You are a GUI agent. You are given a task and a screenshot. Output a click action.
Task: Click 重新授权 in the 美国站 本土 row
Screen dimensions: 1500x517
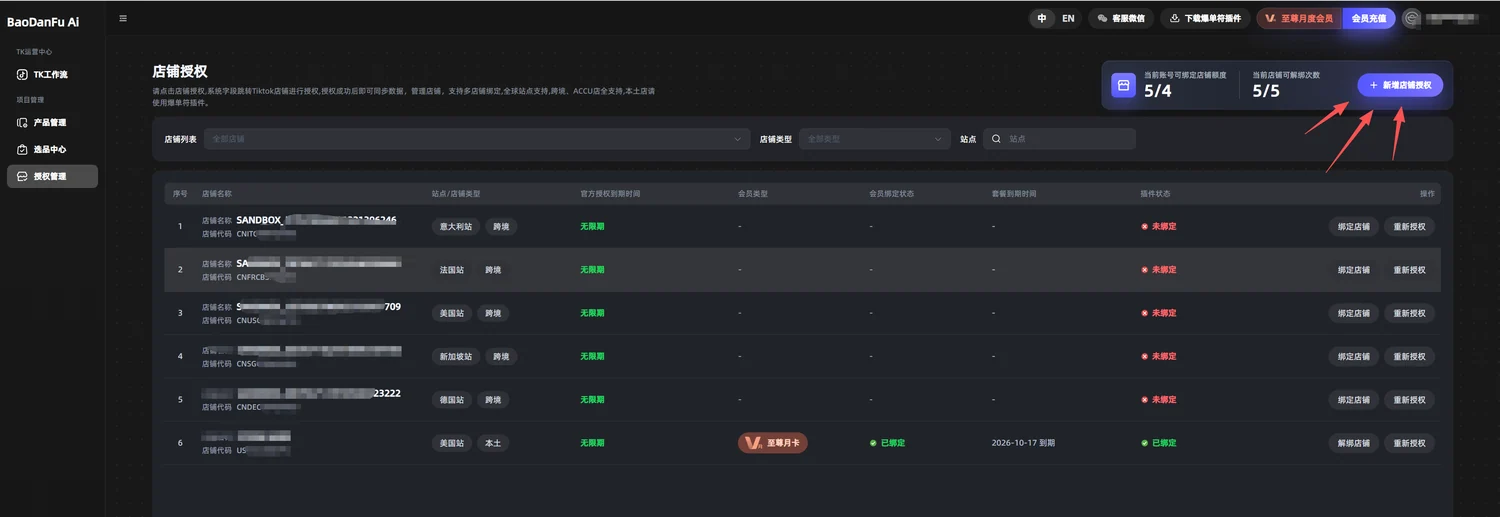(1410, 443)
